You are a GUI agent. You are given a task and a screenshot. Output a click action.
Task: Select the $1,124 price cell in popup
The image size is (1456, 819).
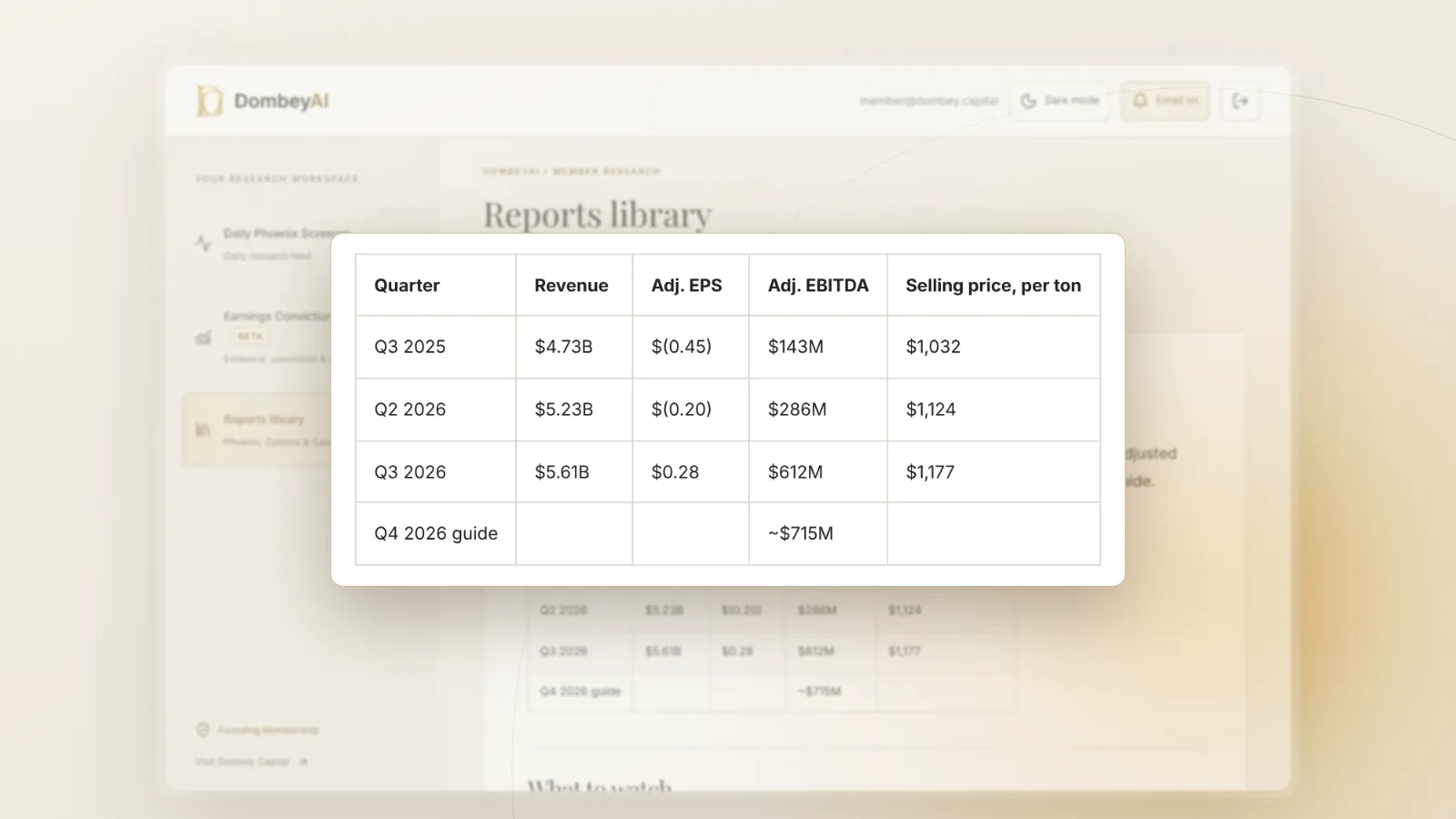pyautogui.click(x=994, y=409)
